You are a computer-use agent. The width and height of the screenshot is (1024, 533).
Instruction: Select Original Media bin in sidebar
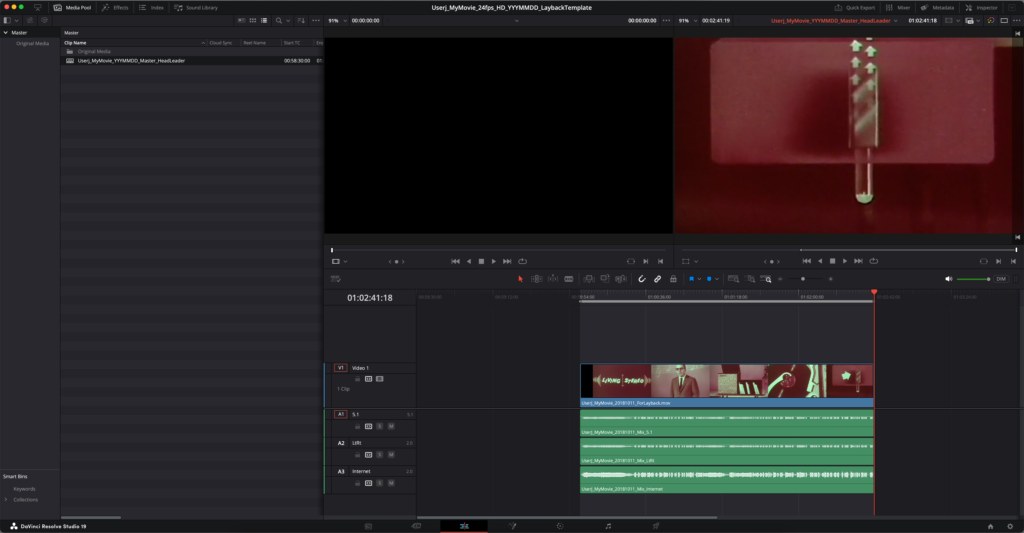[33, 43]
